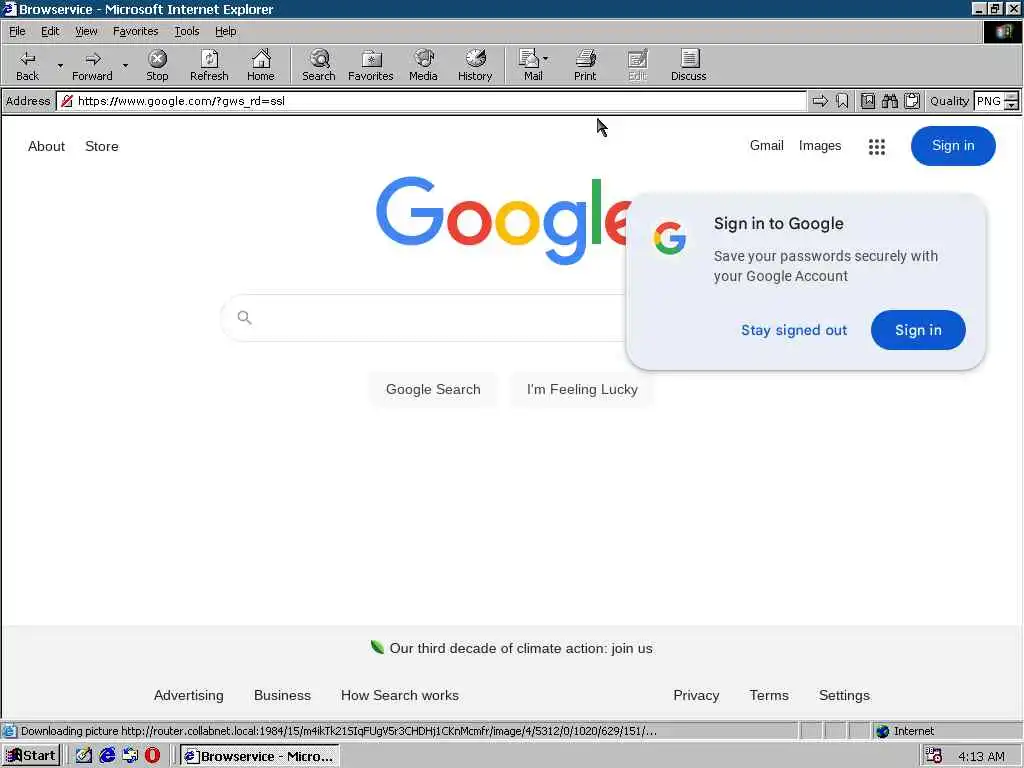This screenshot has width=1024, height=768.
Task: Step the Quality selector to the previous option
Action: [x=1012, y=97]
